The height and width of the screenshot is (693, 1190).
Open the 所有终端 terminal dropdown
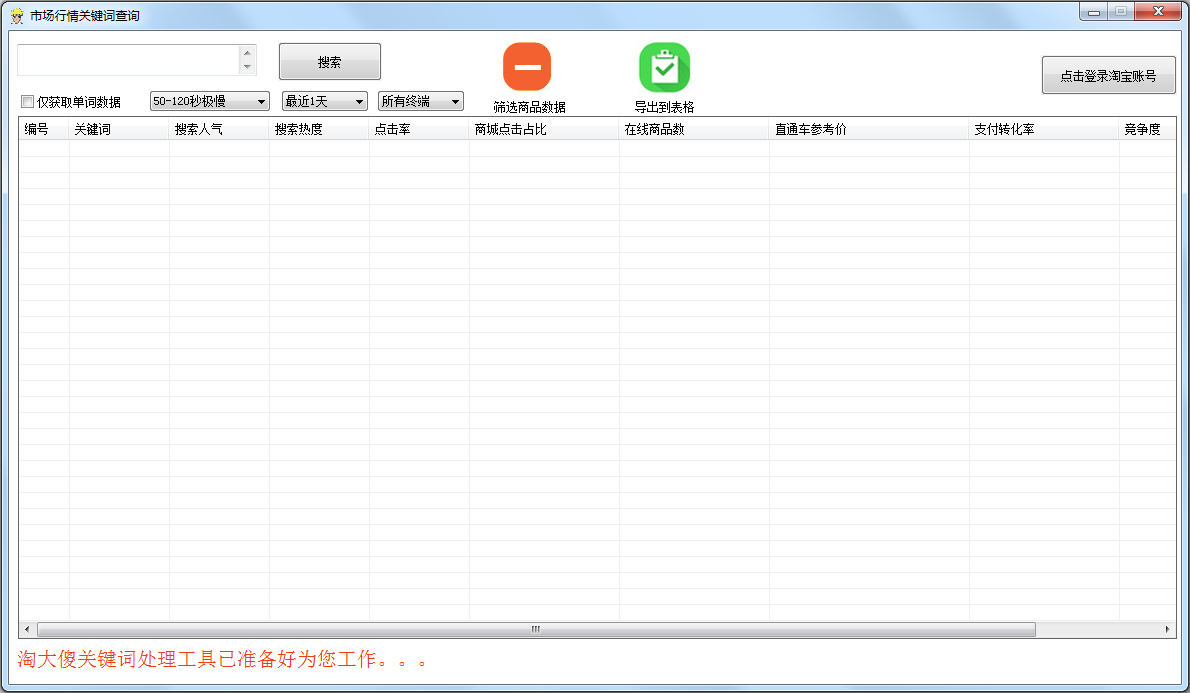[x=420, y=101]
